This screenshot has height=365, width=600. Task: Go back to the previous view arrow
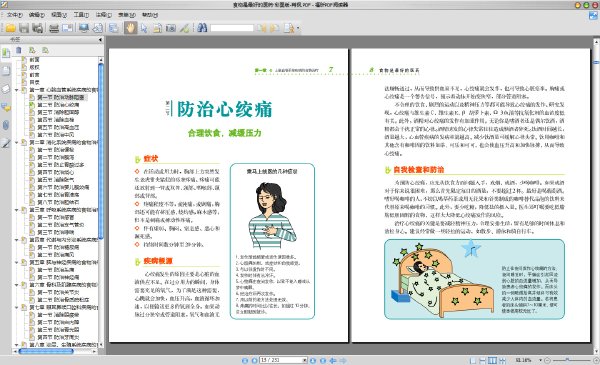pos(333,360)
